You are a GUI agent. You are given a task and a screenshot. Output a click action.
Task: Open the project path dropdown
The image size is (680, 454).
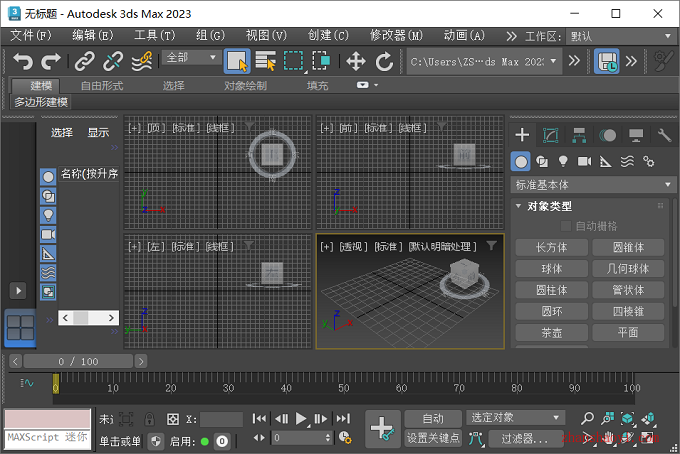tap(483, 62)
